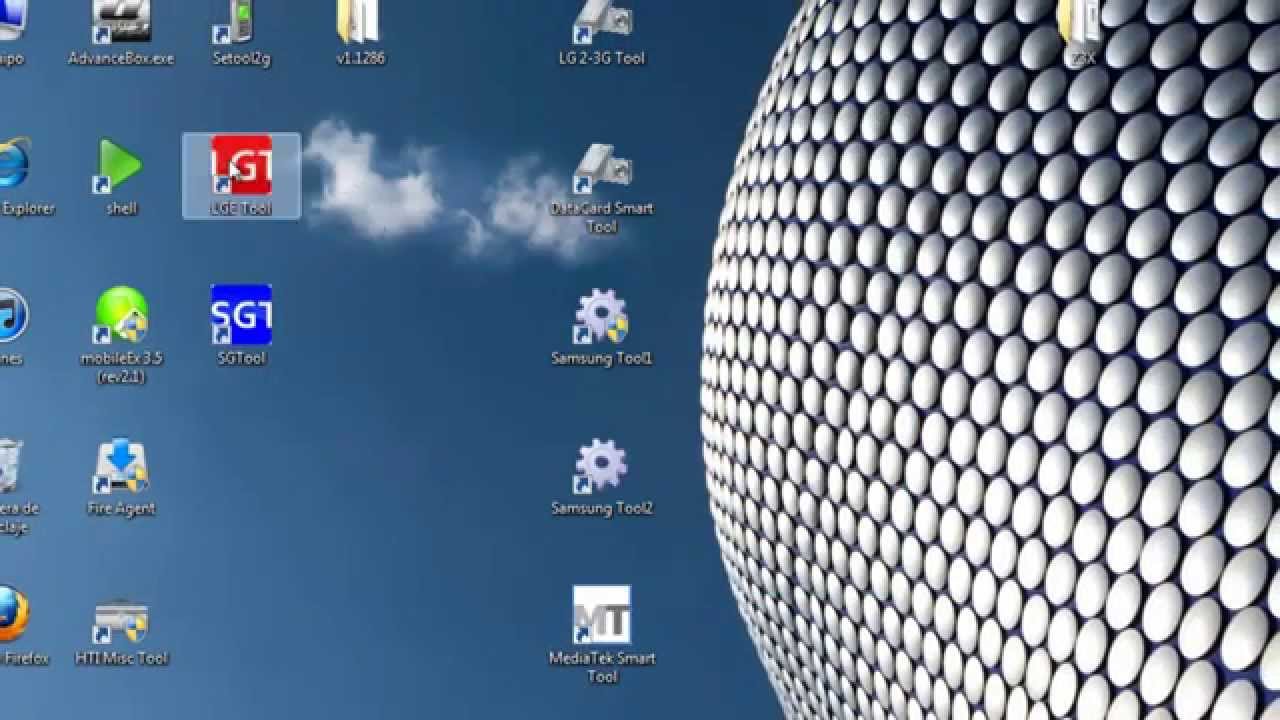Open the LG 2-3G Tool shortcut
This screenshot has width=1280, height=720.
tap(601, 32)
